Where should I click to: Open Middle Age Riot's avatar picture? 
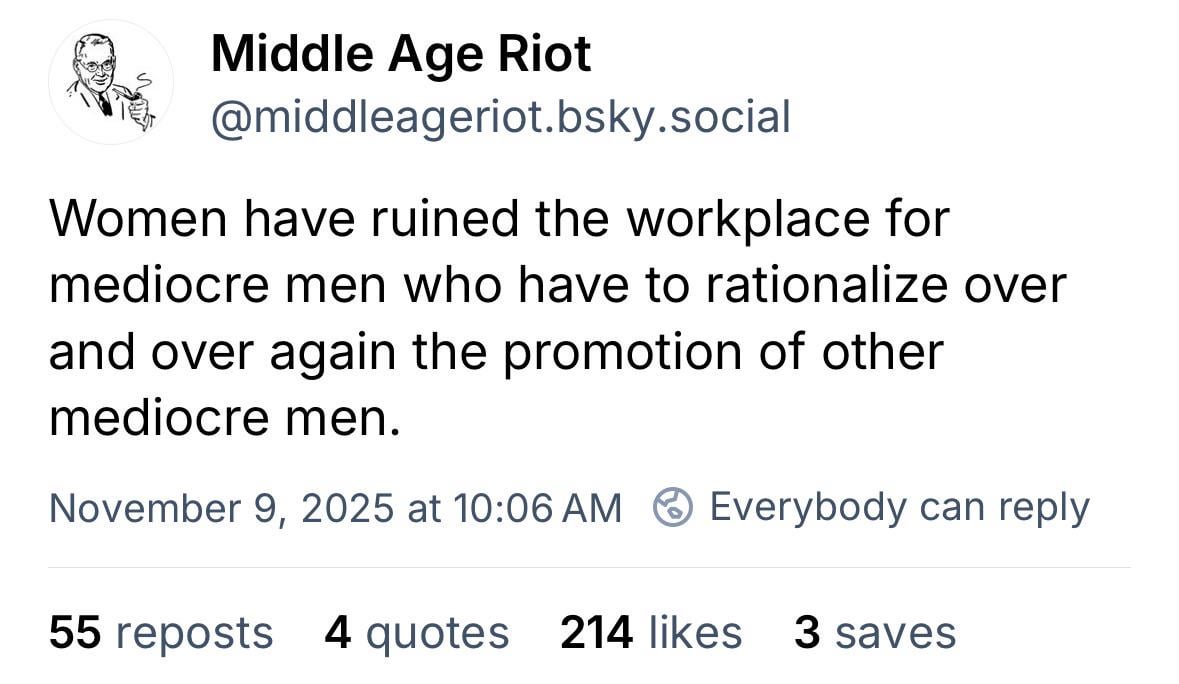tap(111, 82)
